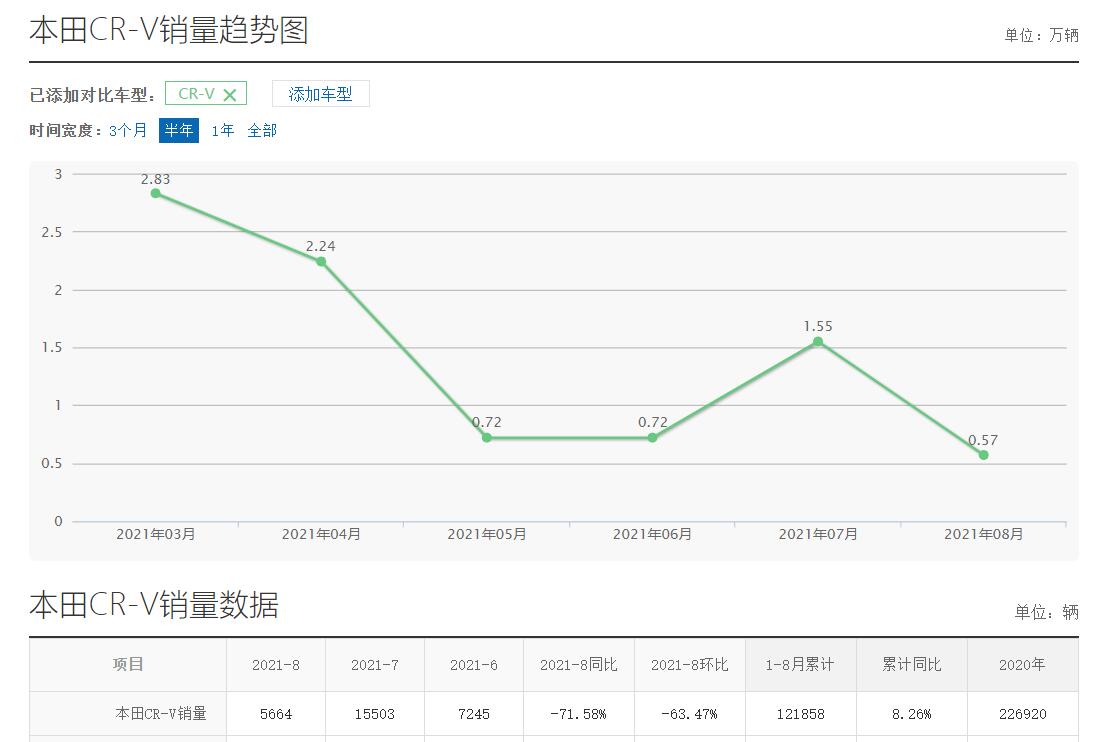Viewport: 1094px width, 742px height.
Task: Click the 2020年 column header
Action: click(1022, 665)
